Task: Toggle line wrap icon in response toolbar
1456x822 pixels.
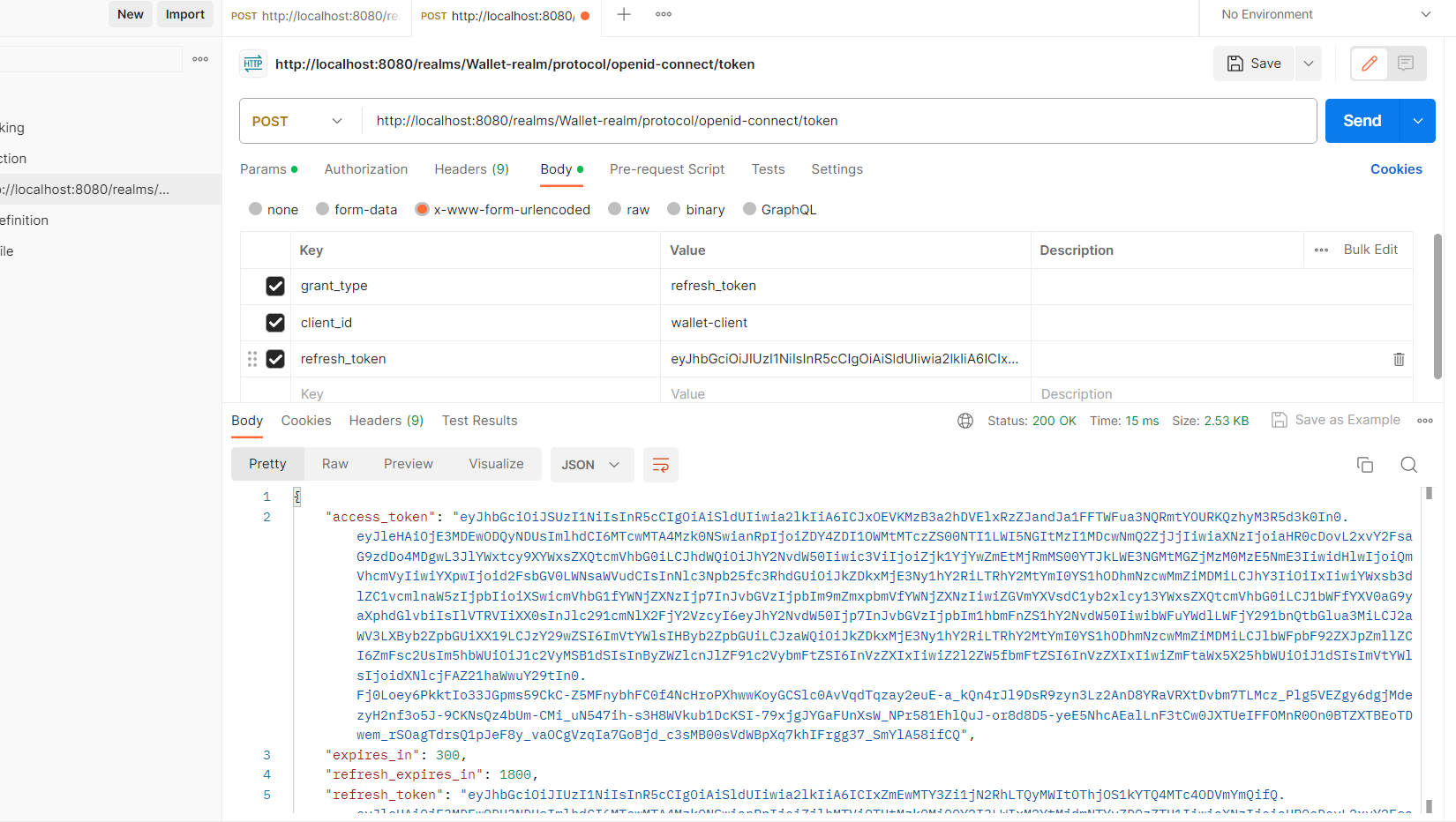Action: pyautogui.click(x=660, y=465)
